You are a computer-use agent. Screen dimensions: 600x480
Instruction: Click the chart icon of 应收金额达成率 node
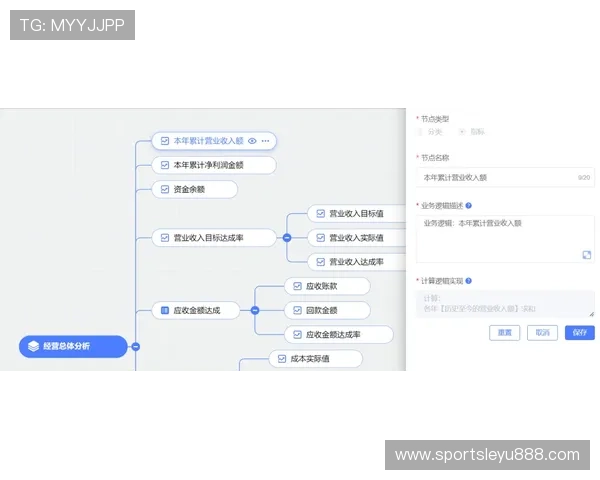tap(297, 335)
